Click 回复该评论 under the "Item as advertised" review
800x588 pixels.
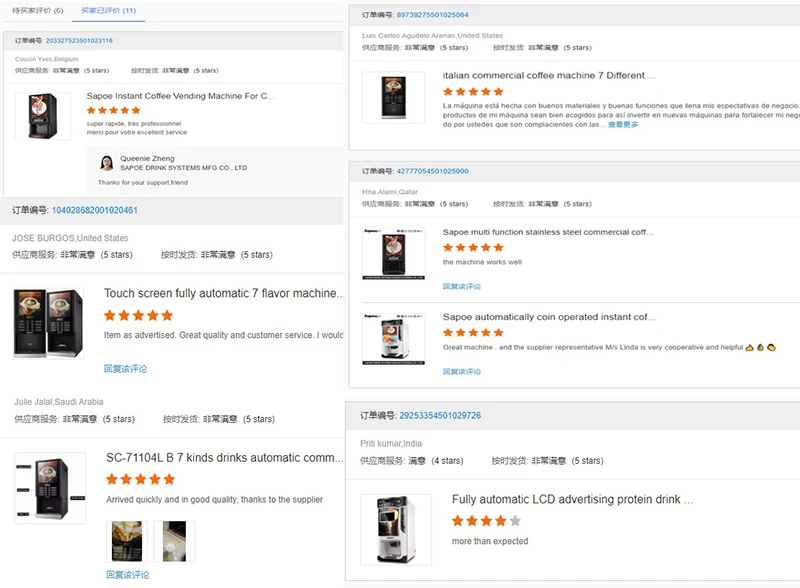point(126,368)
